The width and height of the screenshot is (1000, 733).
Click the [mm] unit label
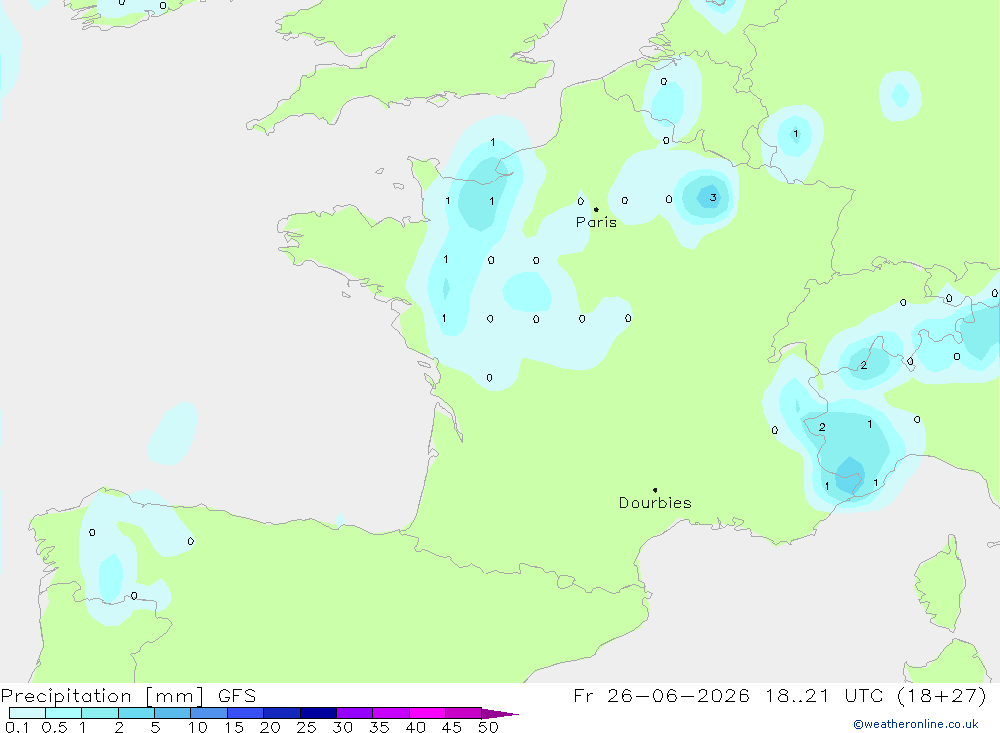pyautogui.click(x=174, y=695)
